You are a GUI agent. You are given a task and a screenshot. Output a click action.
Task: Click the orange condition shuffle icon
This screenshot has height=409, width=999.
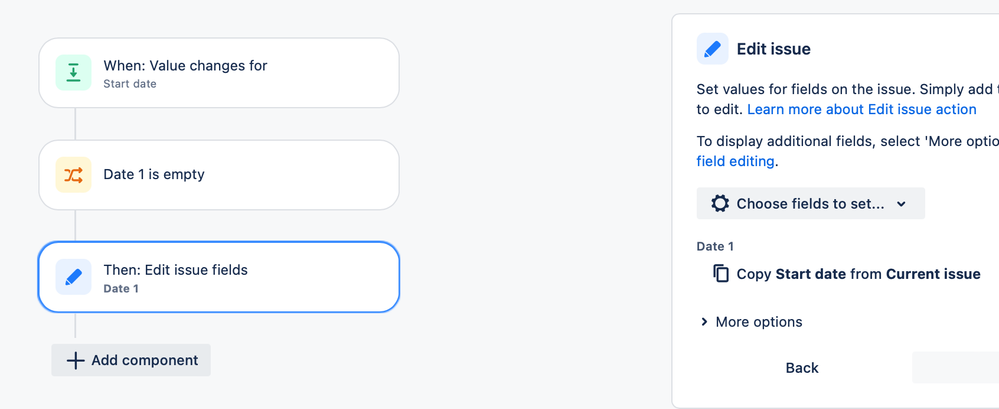click(73, 175)
